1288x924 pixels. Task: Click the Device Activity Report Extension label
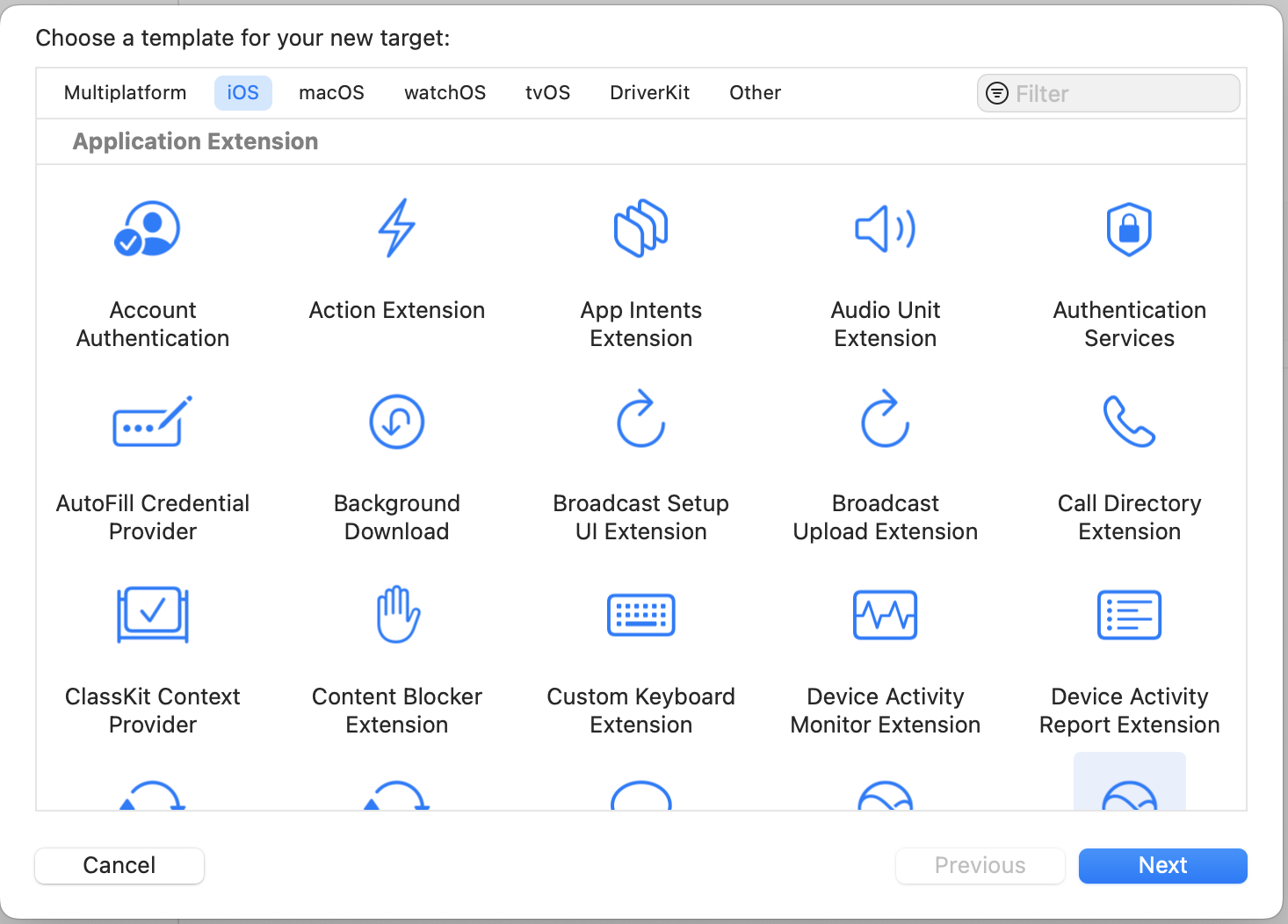pyautogui.click(x=1130, y=711)
